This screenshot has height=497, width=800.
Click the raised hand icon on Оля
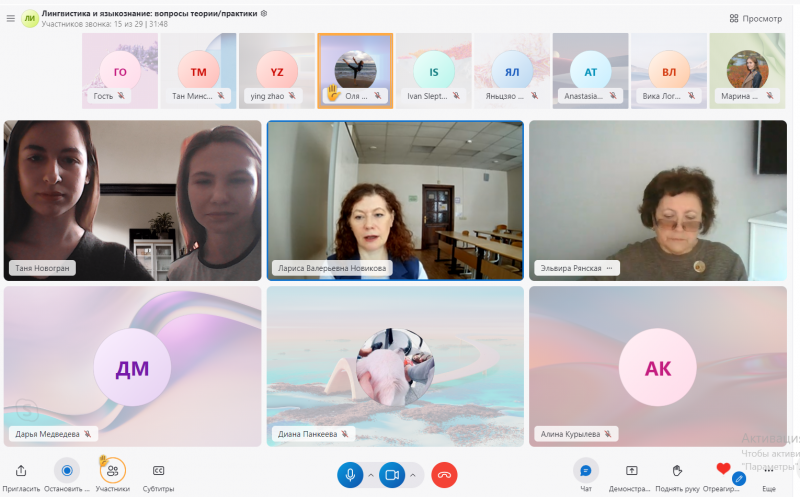point(333,93)
